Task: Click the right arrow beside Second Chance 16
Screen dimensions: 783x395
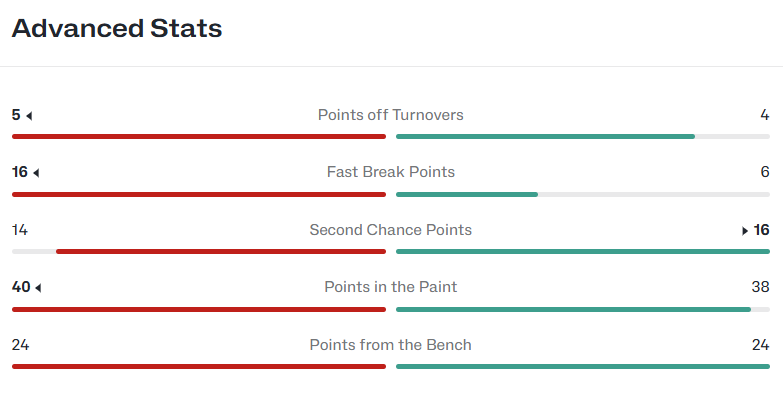Action: click(745, 231)
